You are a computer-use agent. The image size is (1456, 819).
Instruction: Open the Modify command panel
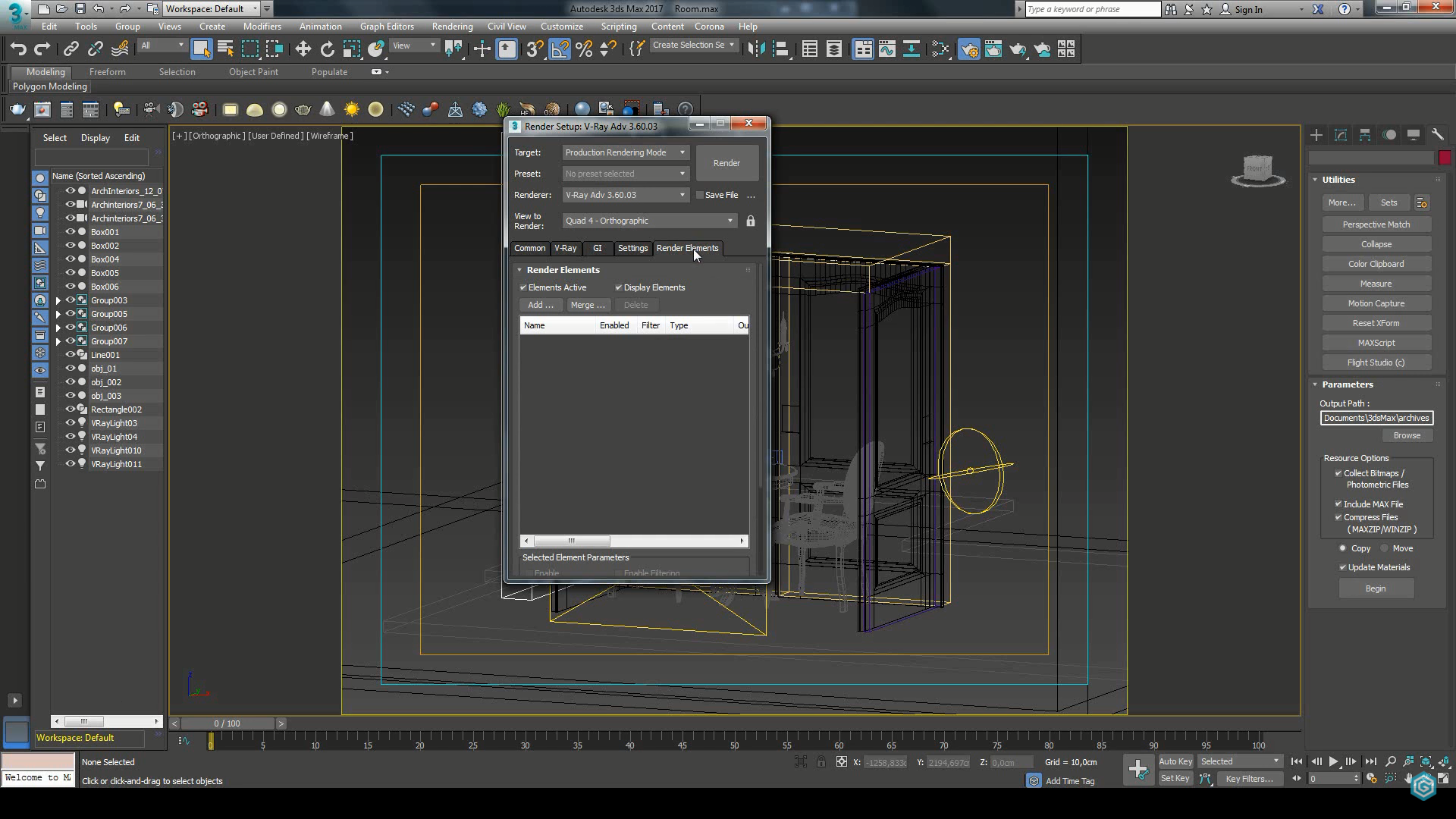[x=1341, y=135]
